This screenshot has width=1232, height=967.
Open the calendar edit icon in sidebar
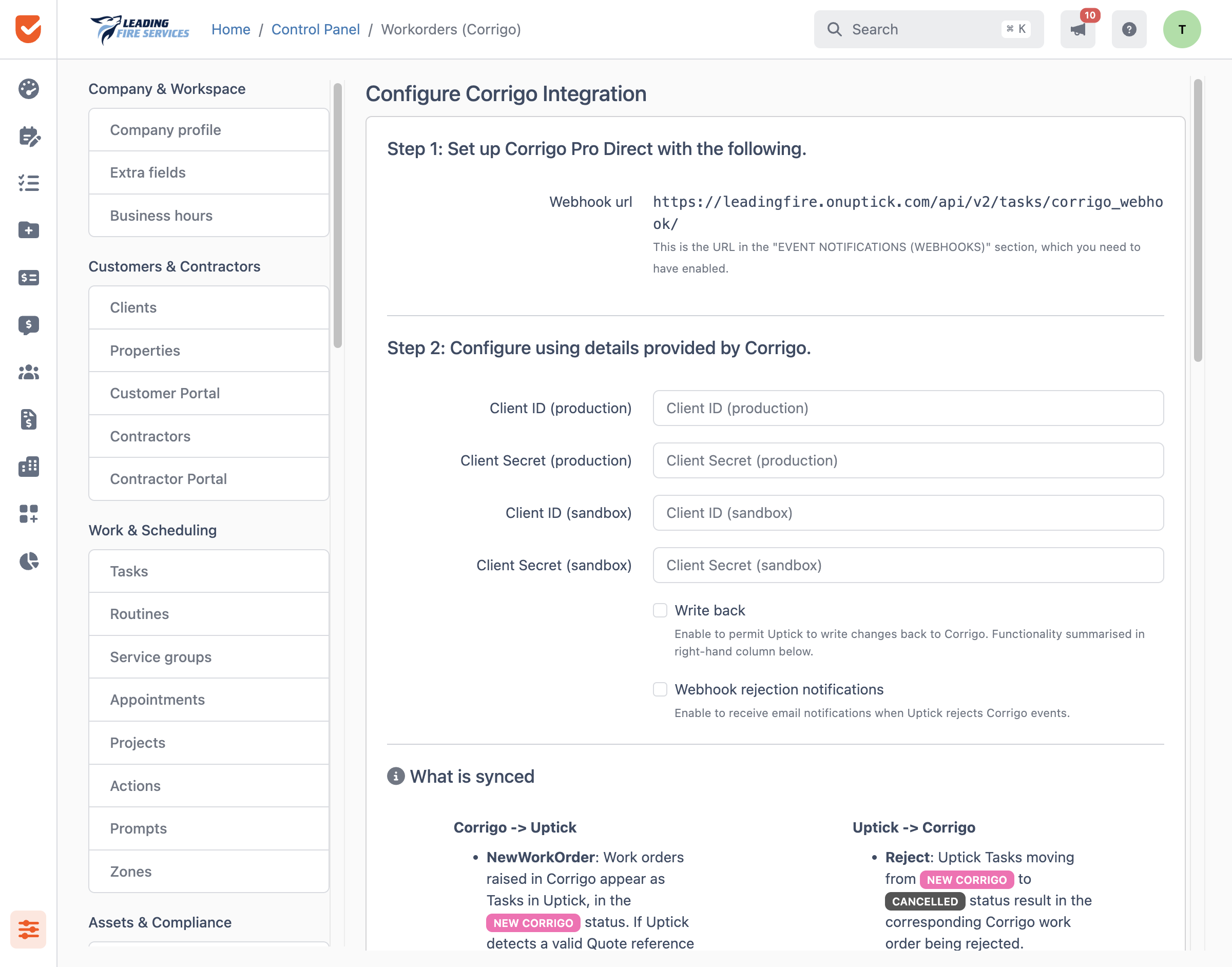tap(28, 136)
